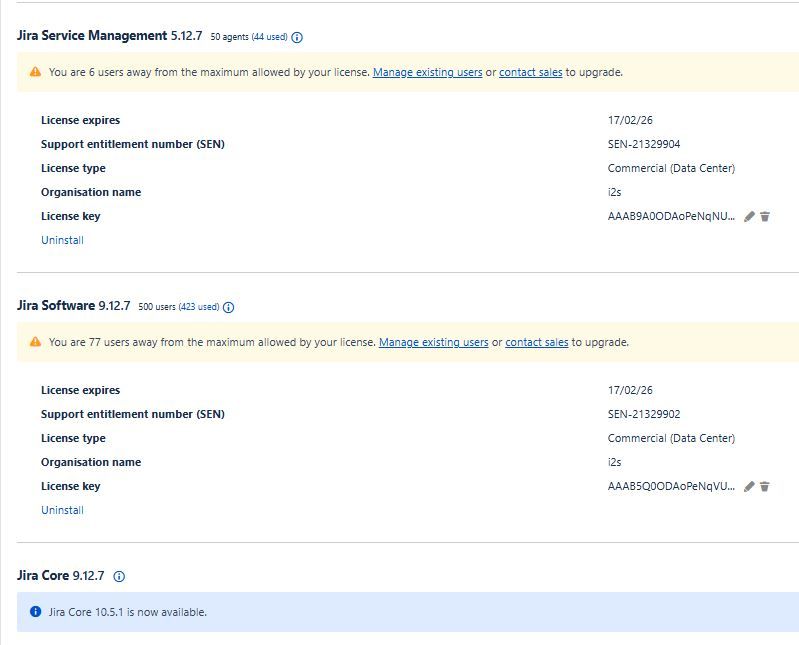
Task: Select SEN-21329902 value
Action: click(644, 414)
